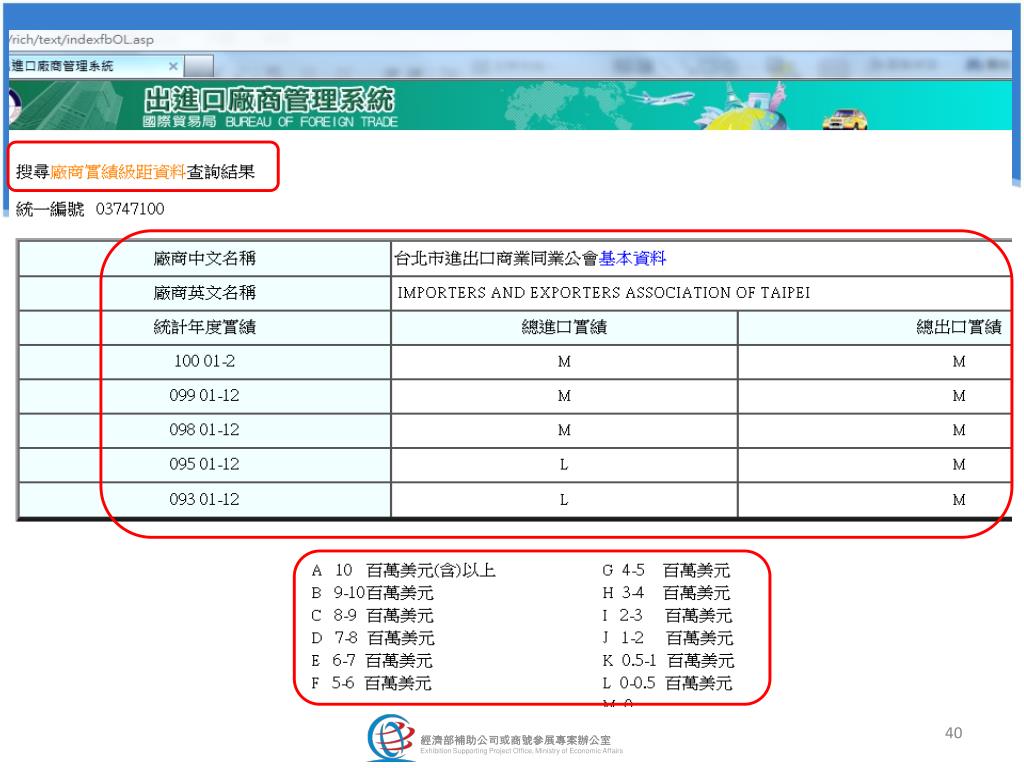Click the Bureau of Foreign Trade logo
The image size is (1024, 768).
pyautogui.click(x=14, y=106)
